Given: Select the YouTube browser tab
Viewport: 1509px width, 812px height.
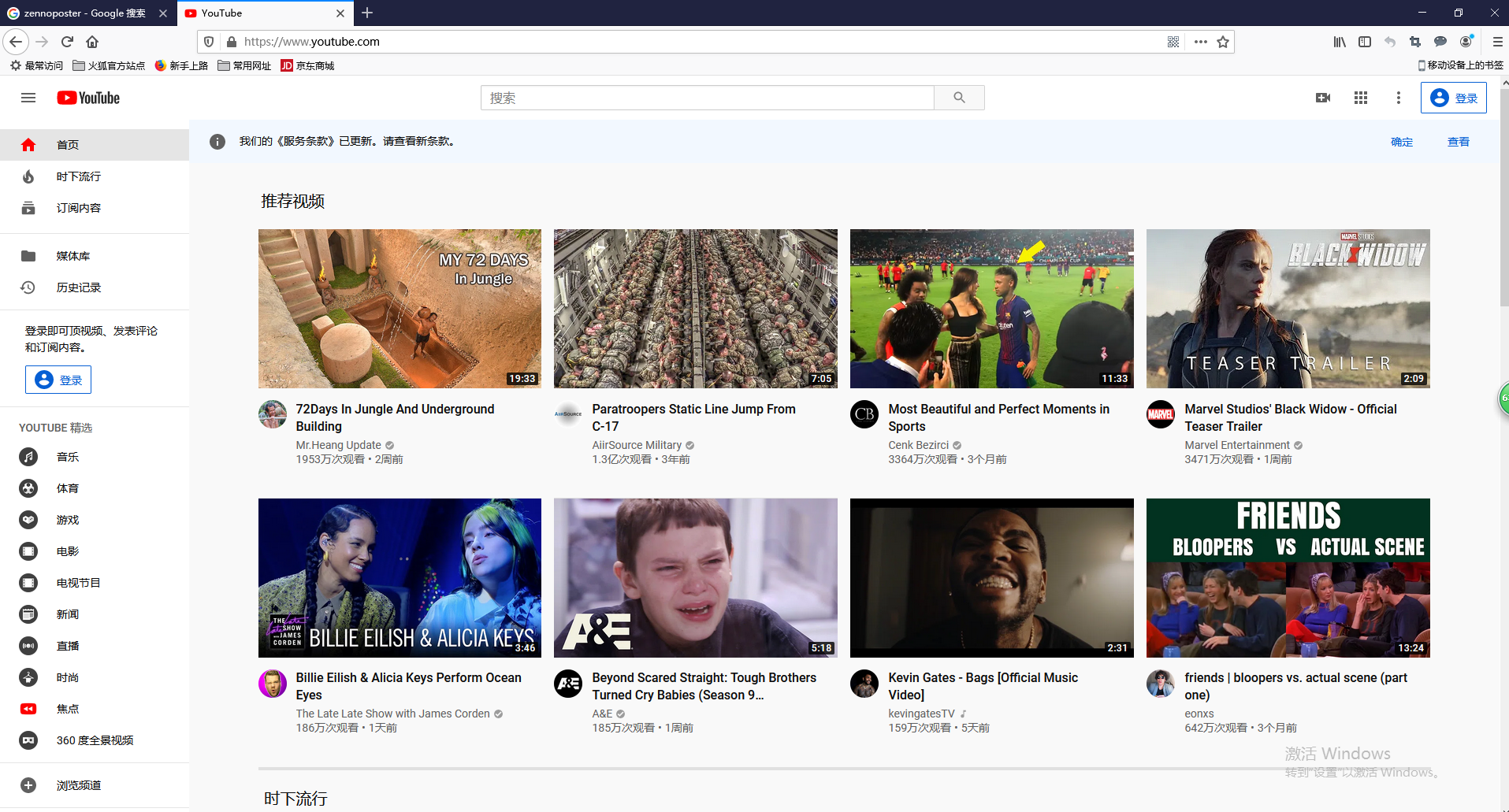Looking at the screenshot, I should click(265, 13).
